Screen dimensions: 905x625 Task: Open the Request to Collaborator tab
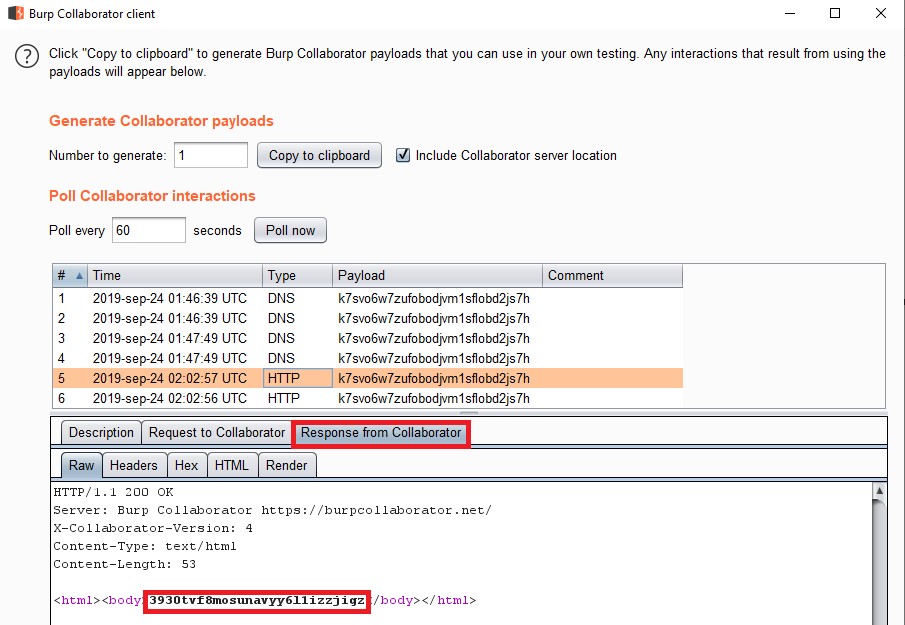click(217, 432)
